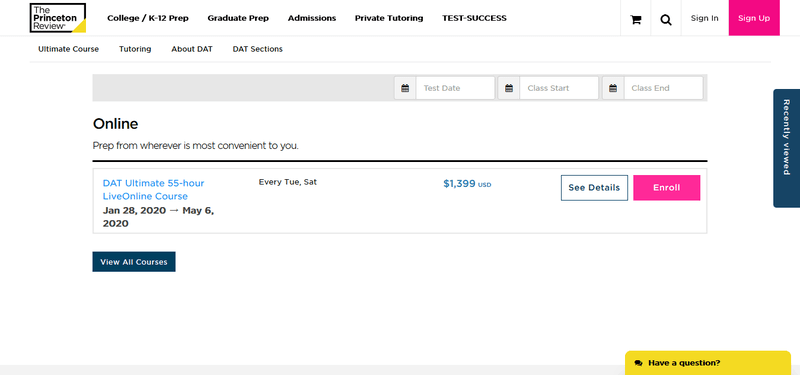Click the search magnifier icon
This screenshot has width=800, height=375.
pos(665,19)
